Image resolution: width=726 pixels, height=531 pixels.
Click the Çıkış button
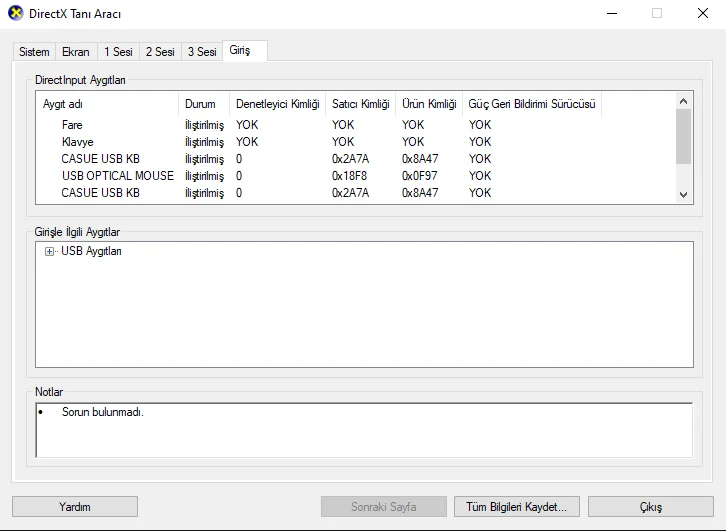pos(651,506)
